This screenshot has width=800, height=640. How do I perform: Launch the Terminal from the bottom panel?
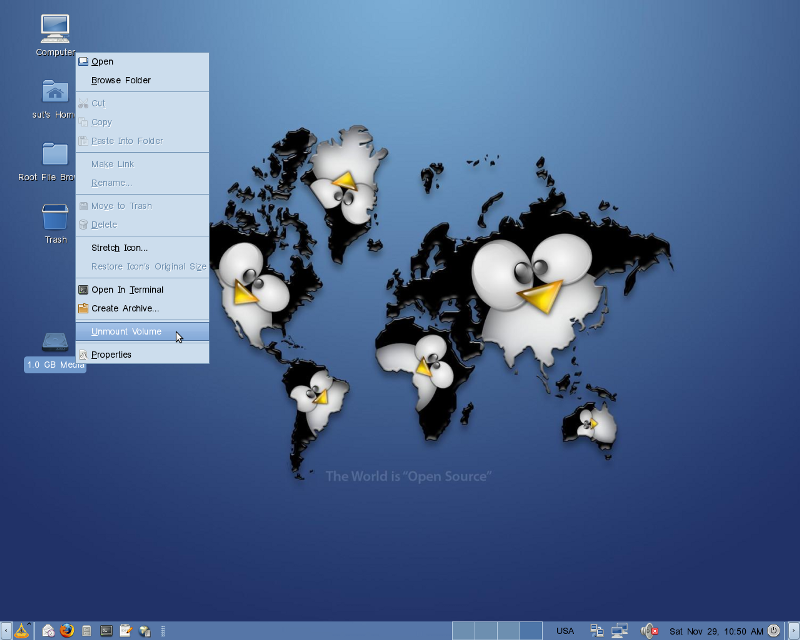click(106, 631)
